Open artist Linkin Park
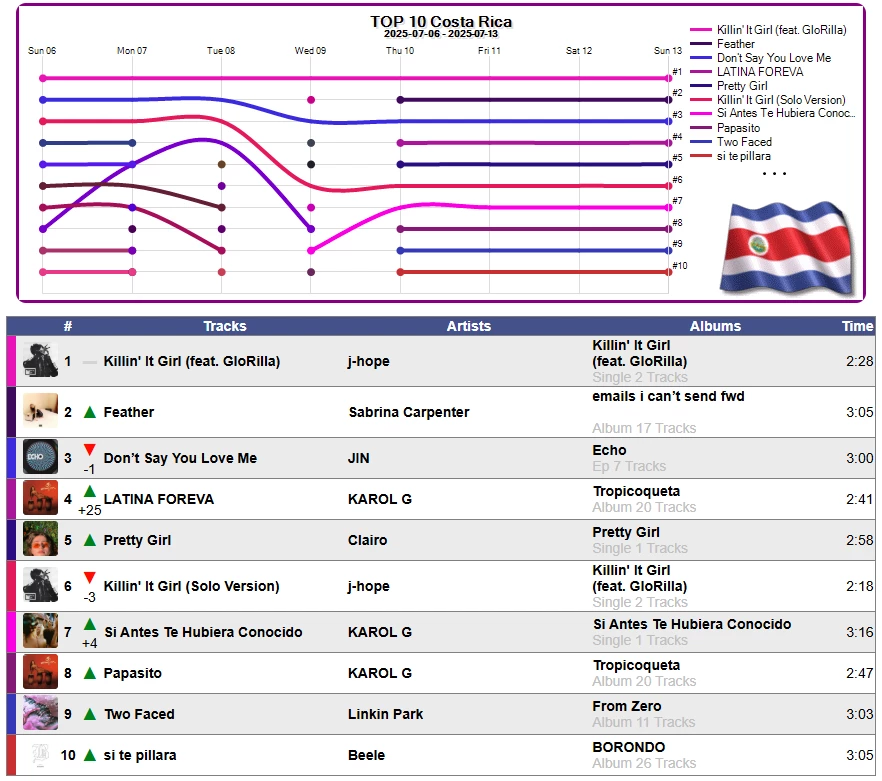Screen dimensions: 882x781 pyautogui.click(x=385, y=714)
